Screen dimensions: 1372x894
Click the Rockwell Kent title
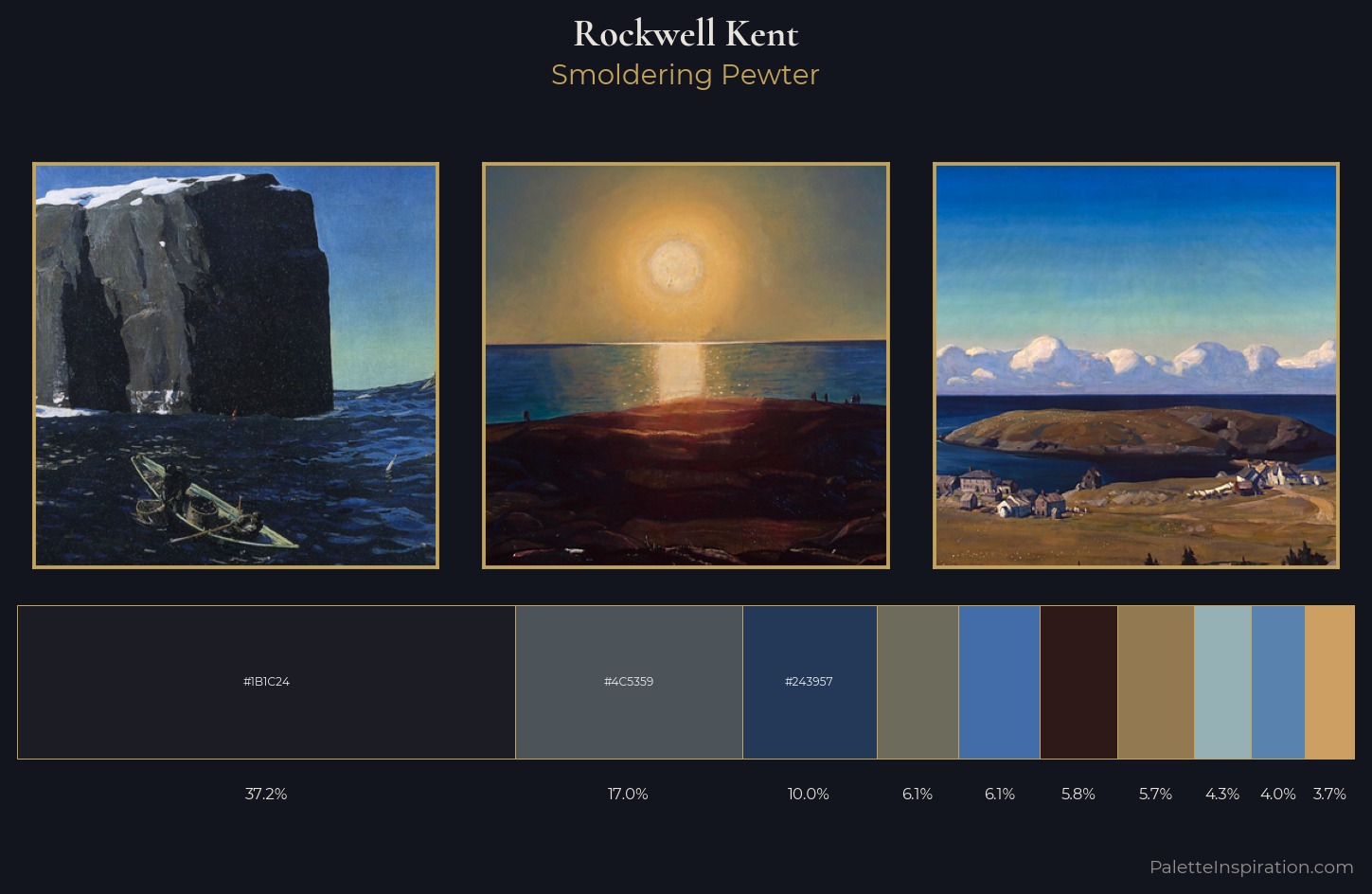686,34
